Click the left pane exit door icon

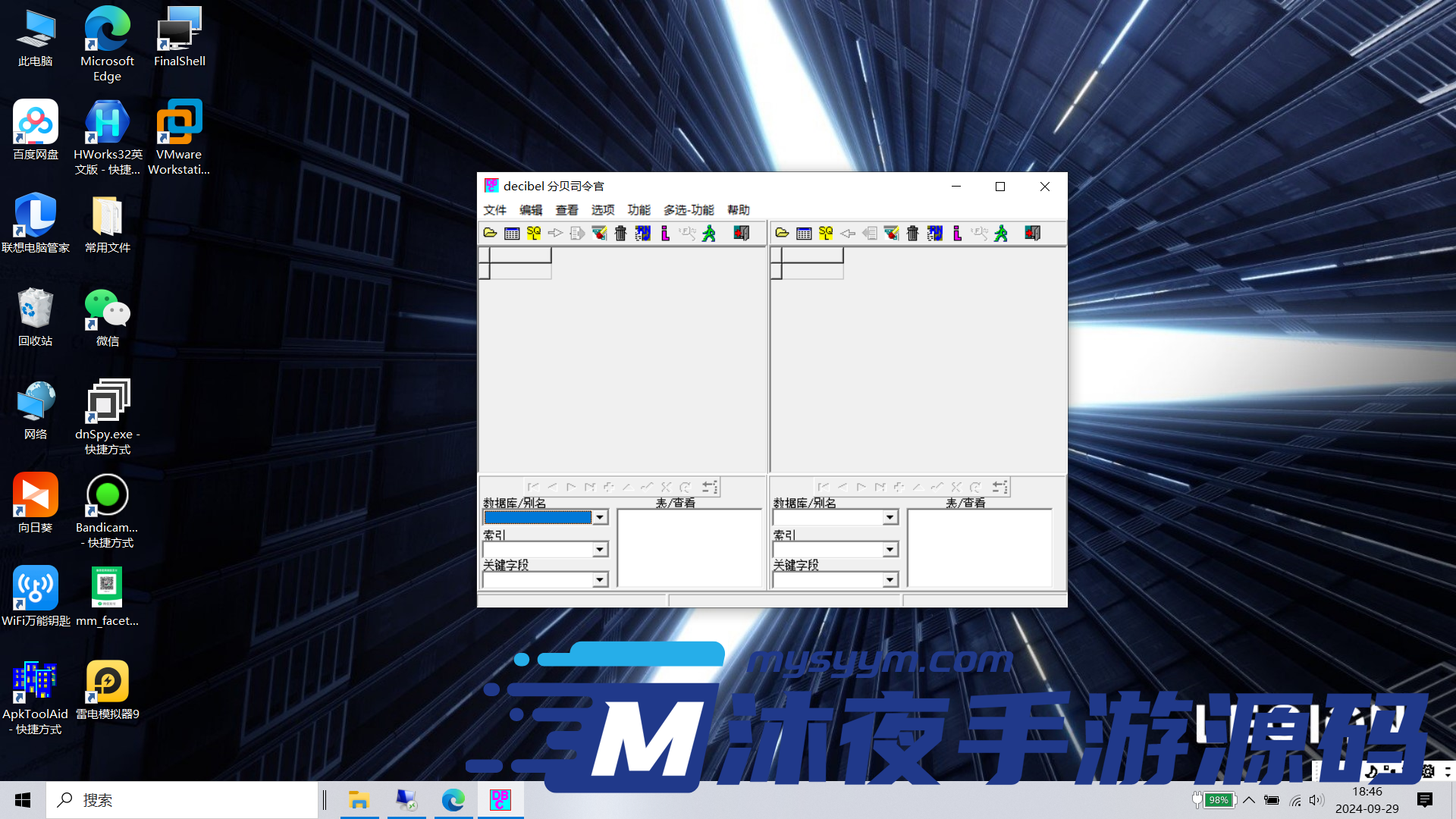pyautogui.click(x=742, y=233)
